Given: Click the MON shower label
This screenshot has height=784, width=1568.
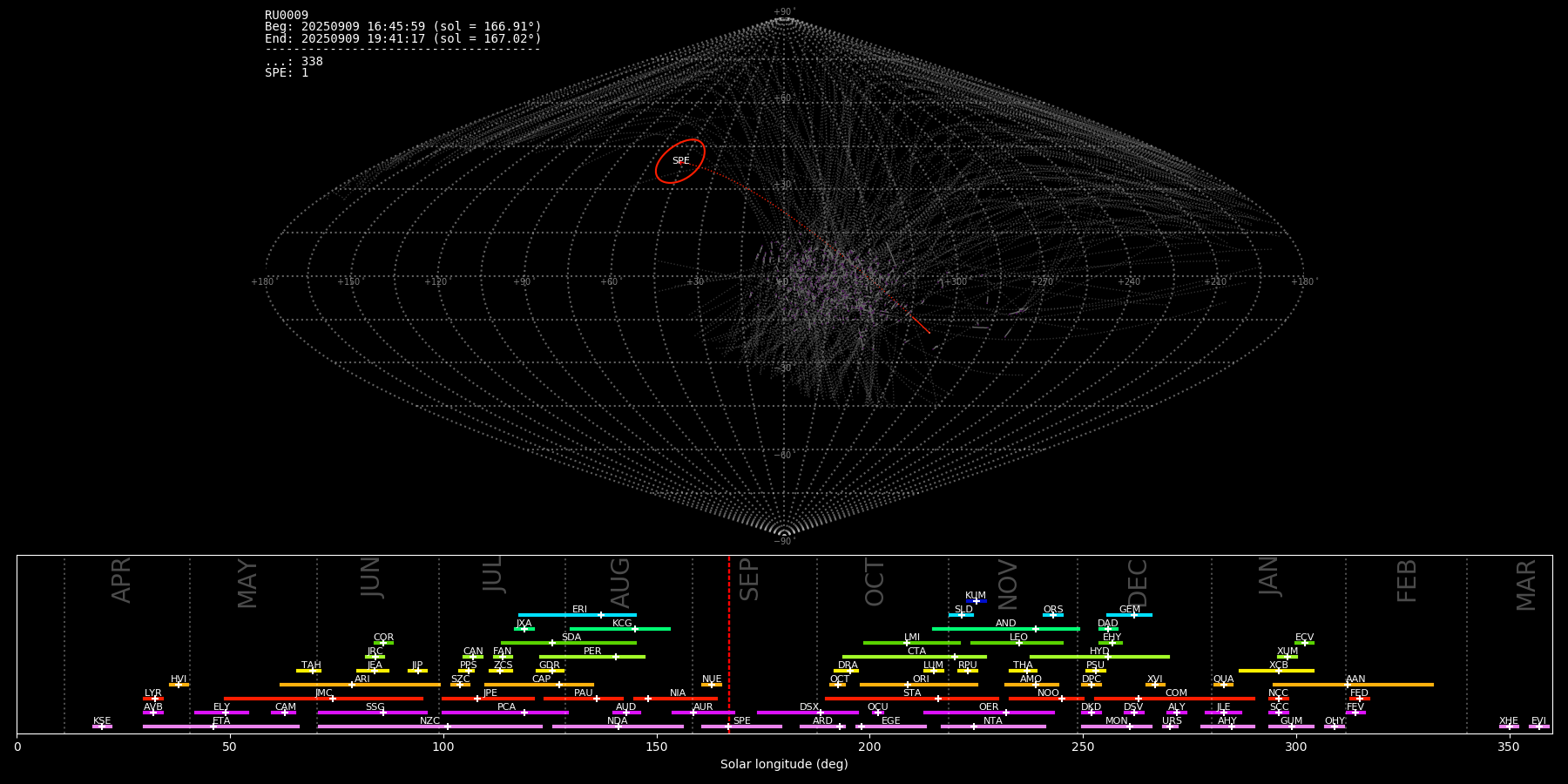Looking at the screenshot, I should tap(1116, 721).
